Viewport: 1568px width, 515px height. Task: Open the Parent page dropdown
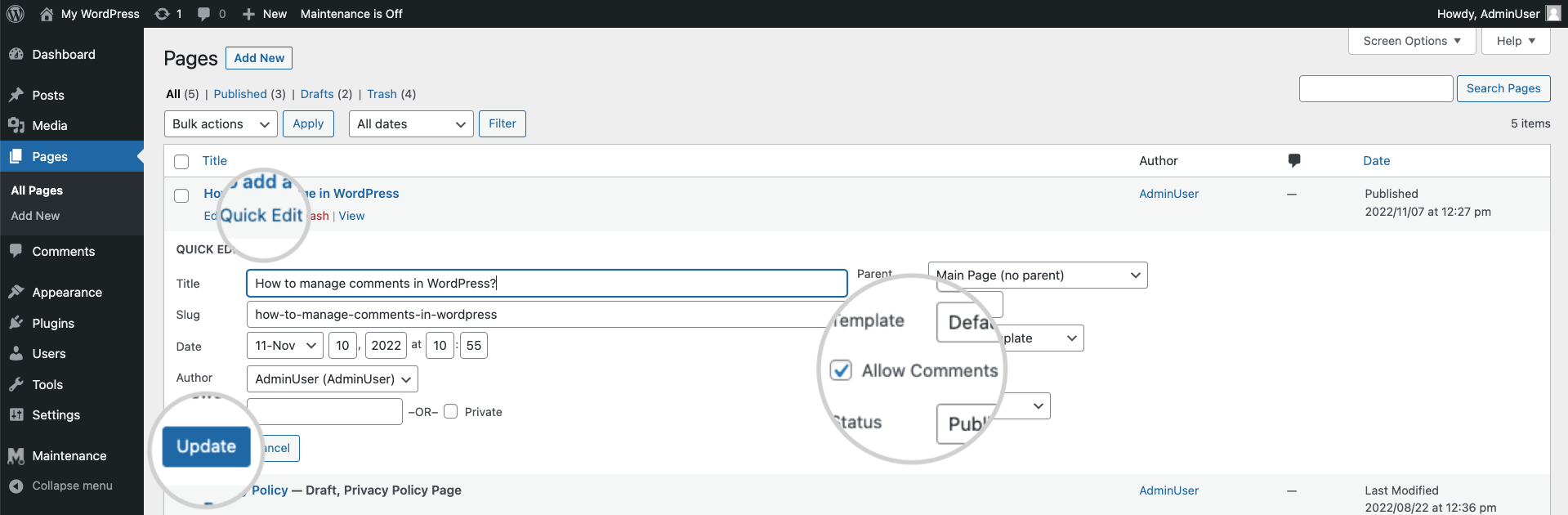[1038, 275]
